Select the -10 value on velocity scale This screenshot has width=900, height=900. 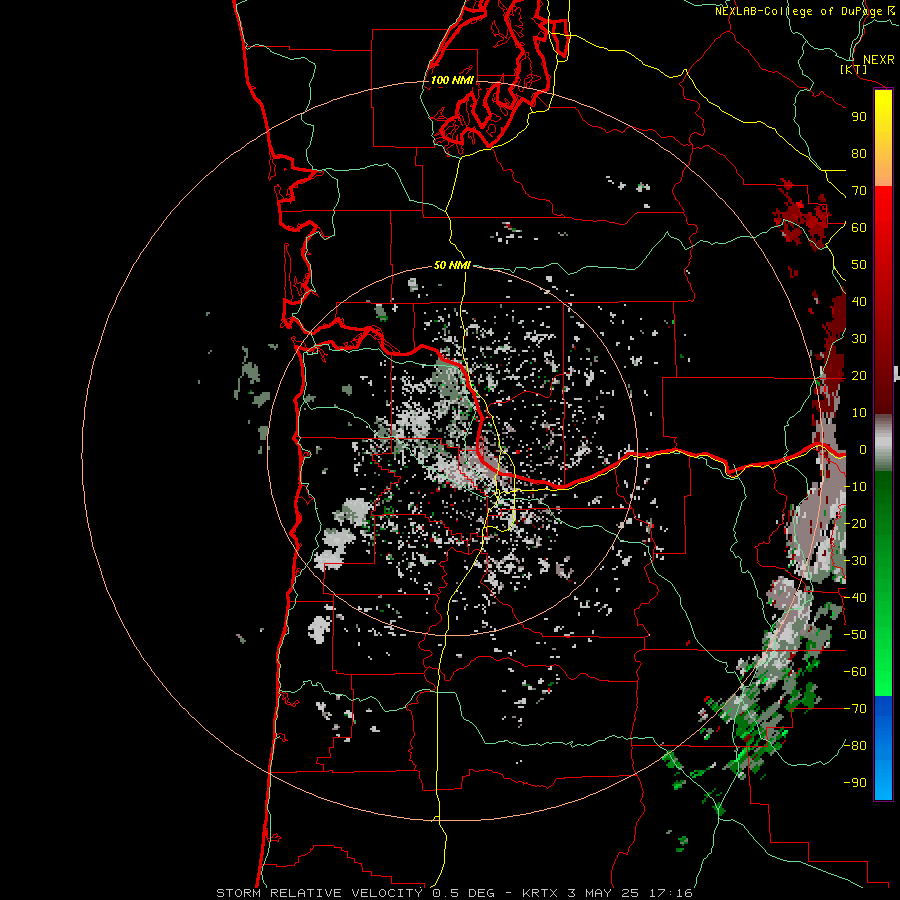pyautogui.click(x=855, y=487)
